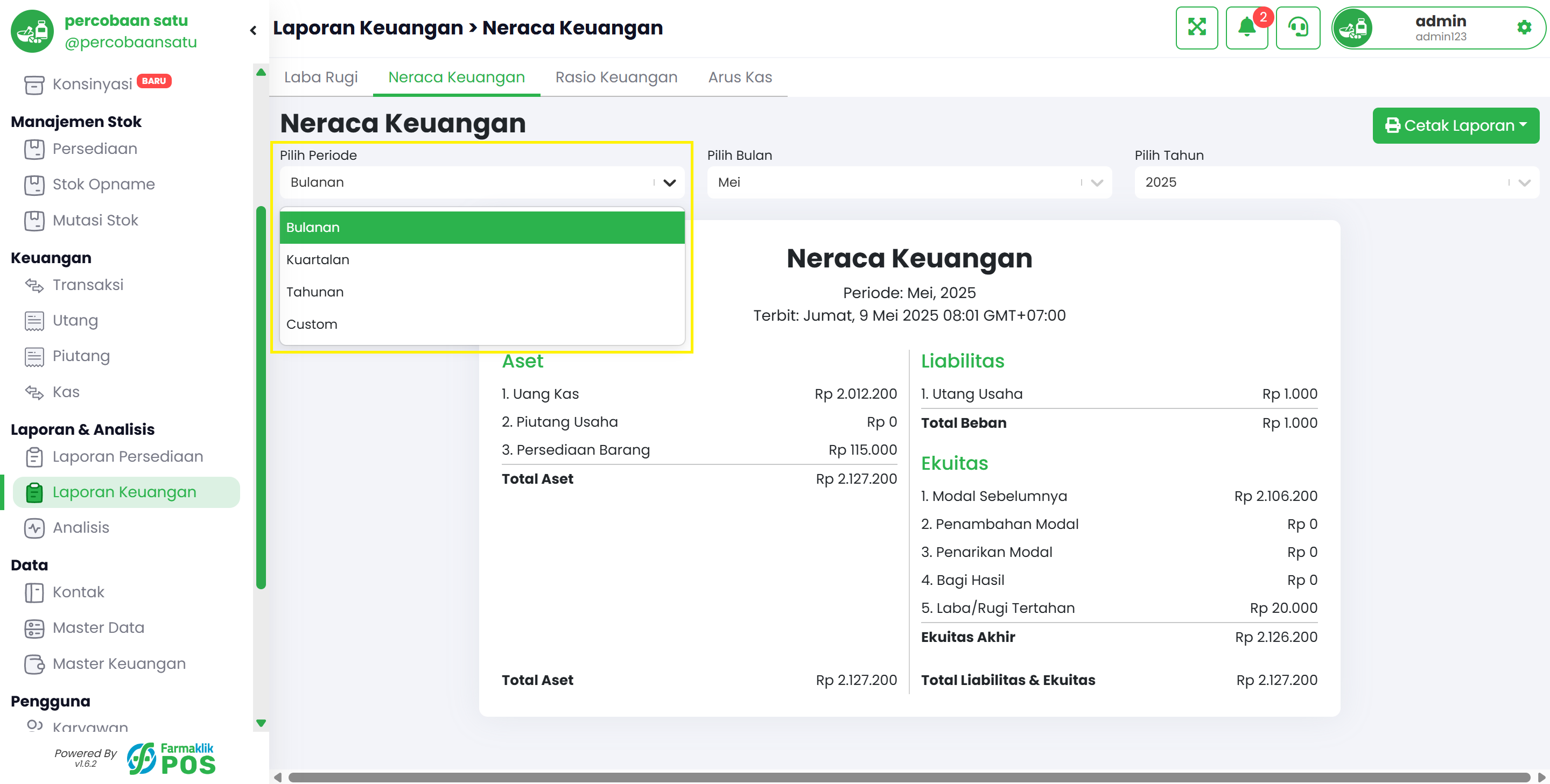This screenshot has height=784, width=1550.
Task: Click the percobaan satu pharmacy logo
Action: [x=32, y=31]
